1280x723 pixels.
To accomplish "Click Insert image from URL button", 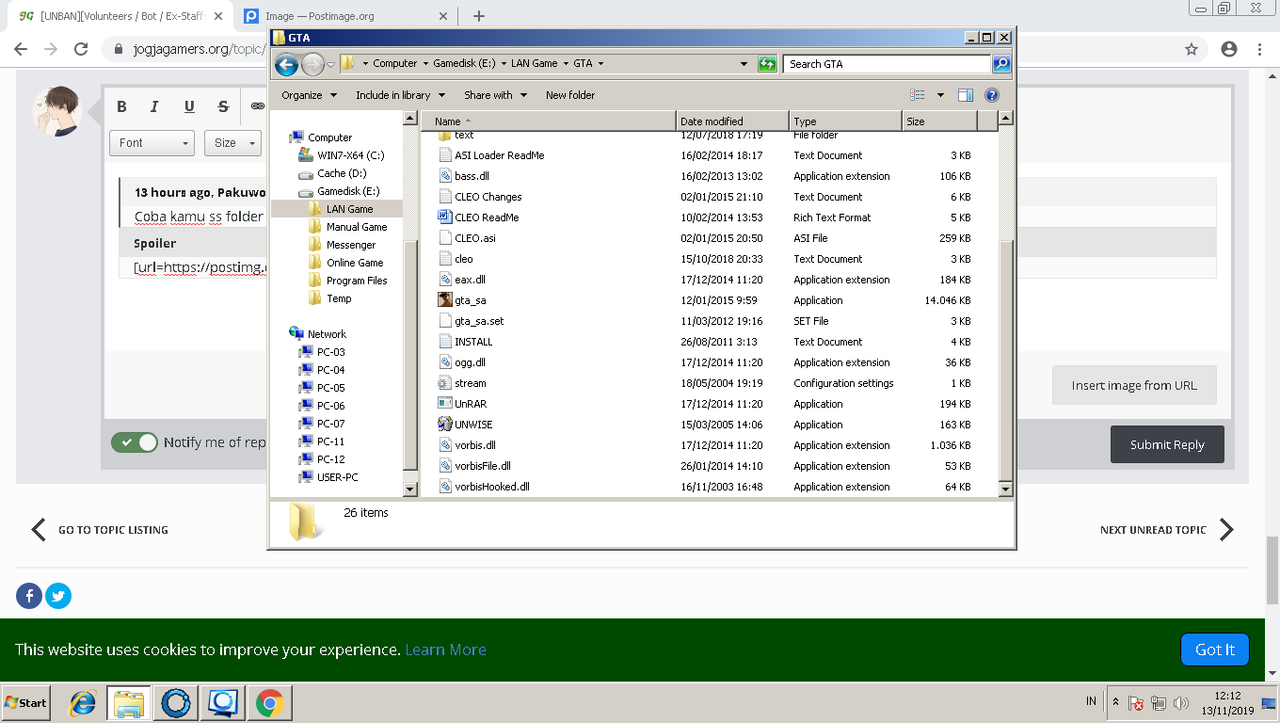I will pos(1134,385).
